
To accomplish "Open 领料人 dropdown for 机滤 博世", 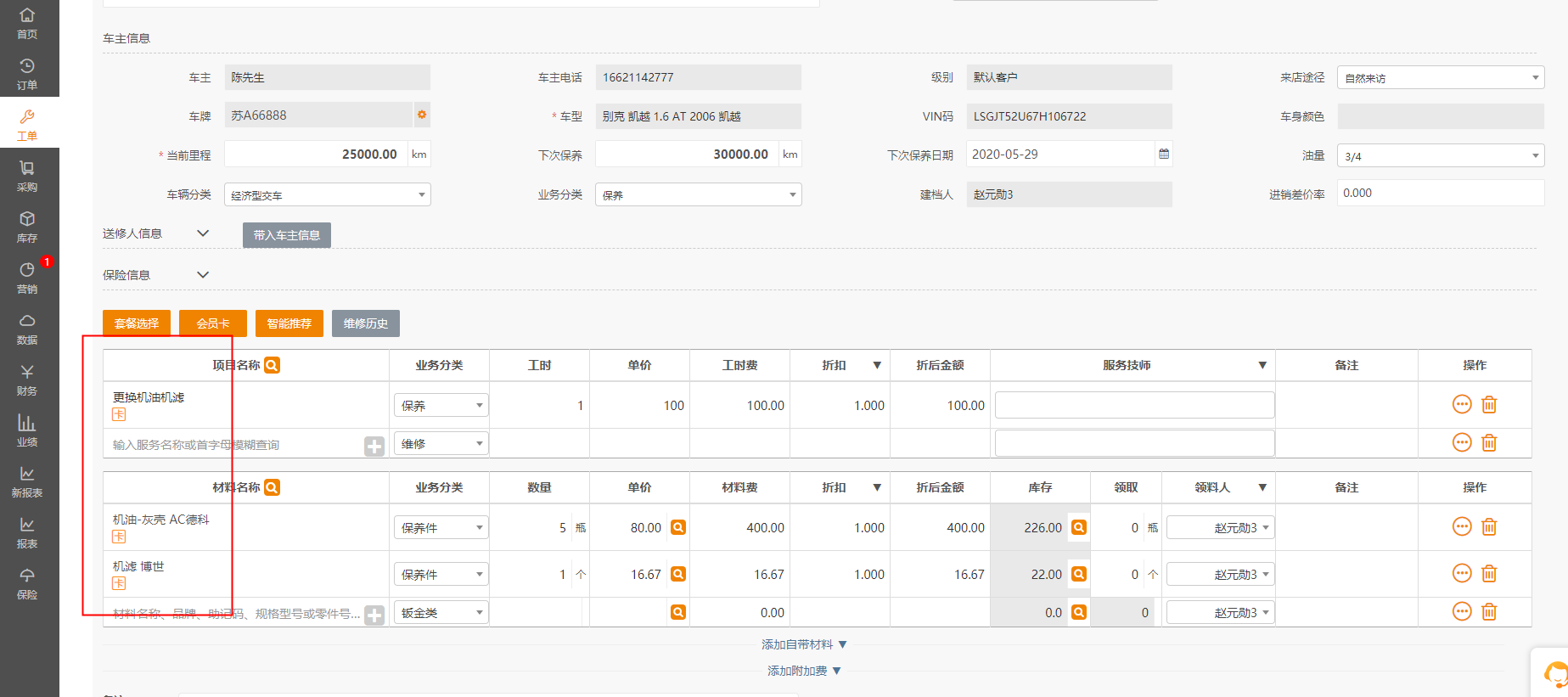I will pyautogui.click(x=1221, y=574).
